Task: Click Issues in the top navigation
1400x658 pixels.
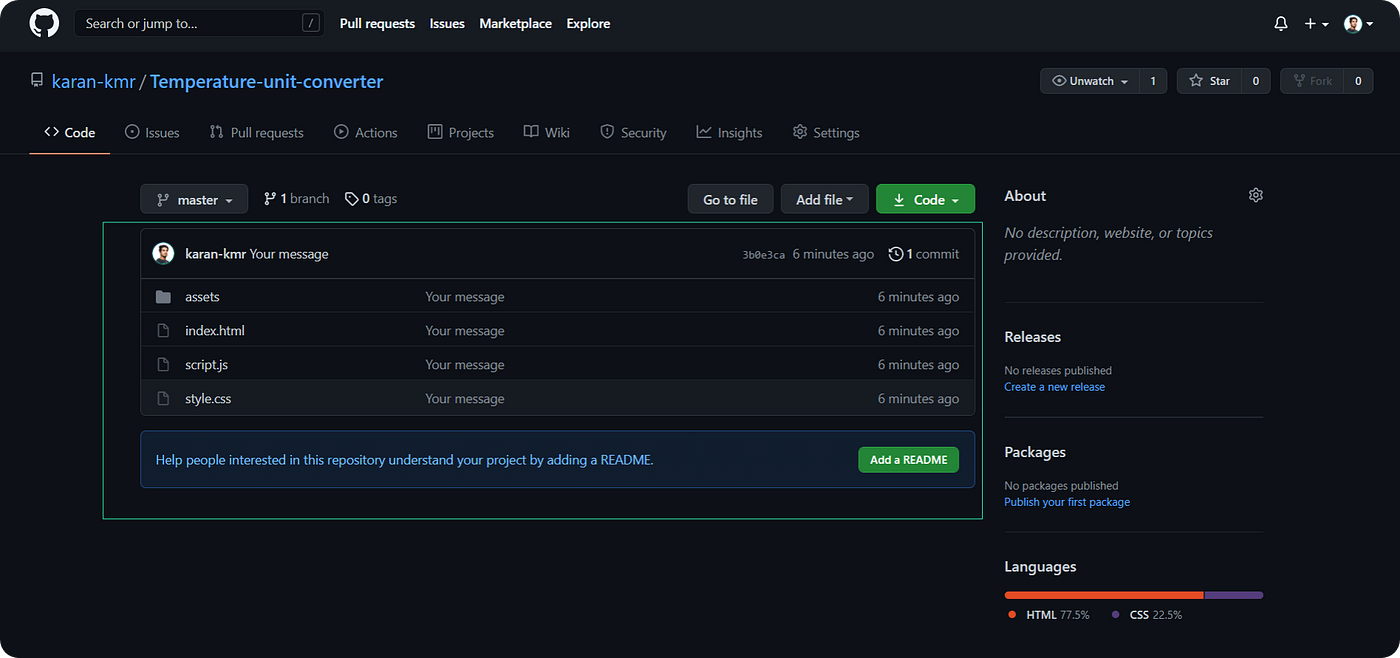Action: point(447,23)
